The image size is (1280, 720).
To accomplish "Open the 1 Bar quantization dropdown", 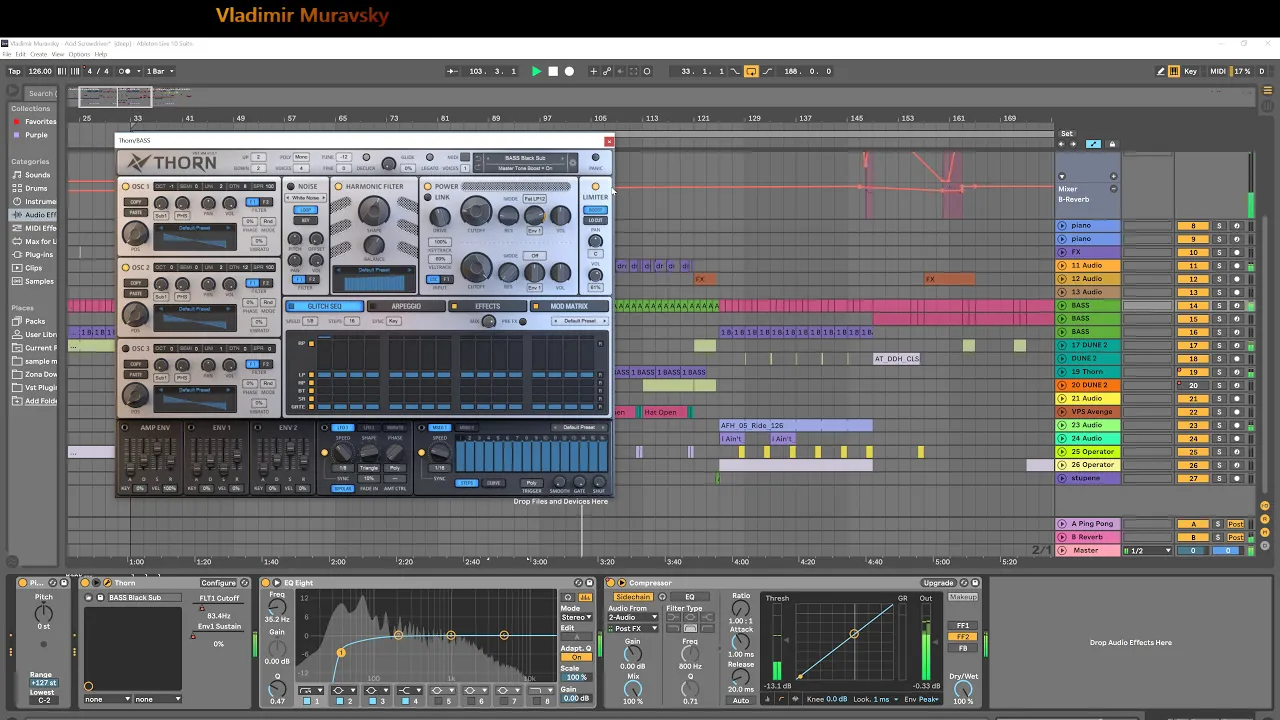I will (x=161, y=71).
